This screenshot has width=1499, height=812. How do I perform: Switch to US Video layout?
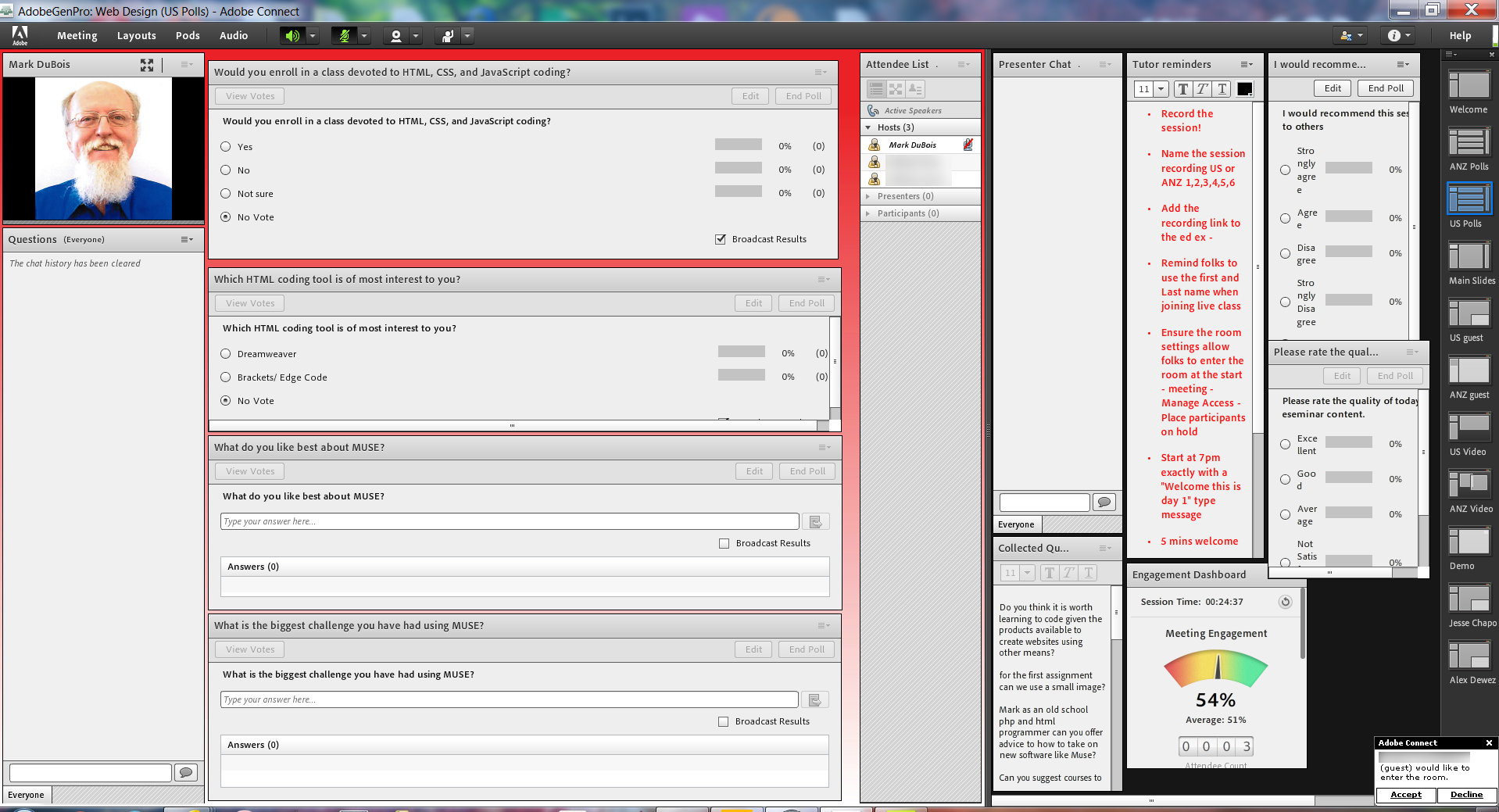click(1469, 427)
